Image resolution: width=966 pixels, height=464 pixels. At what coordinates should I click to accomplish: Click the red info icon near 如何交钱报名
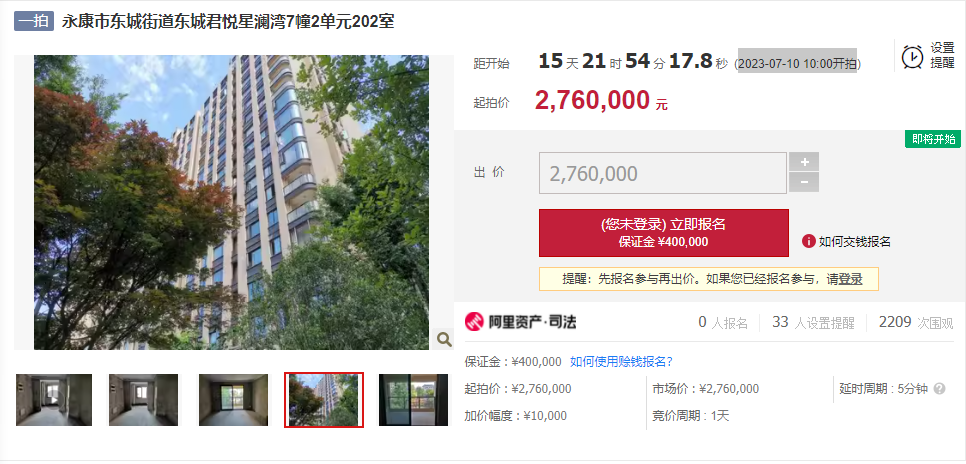pyautogui.click(x=809, y=241)
